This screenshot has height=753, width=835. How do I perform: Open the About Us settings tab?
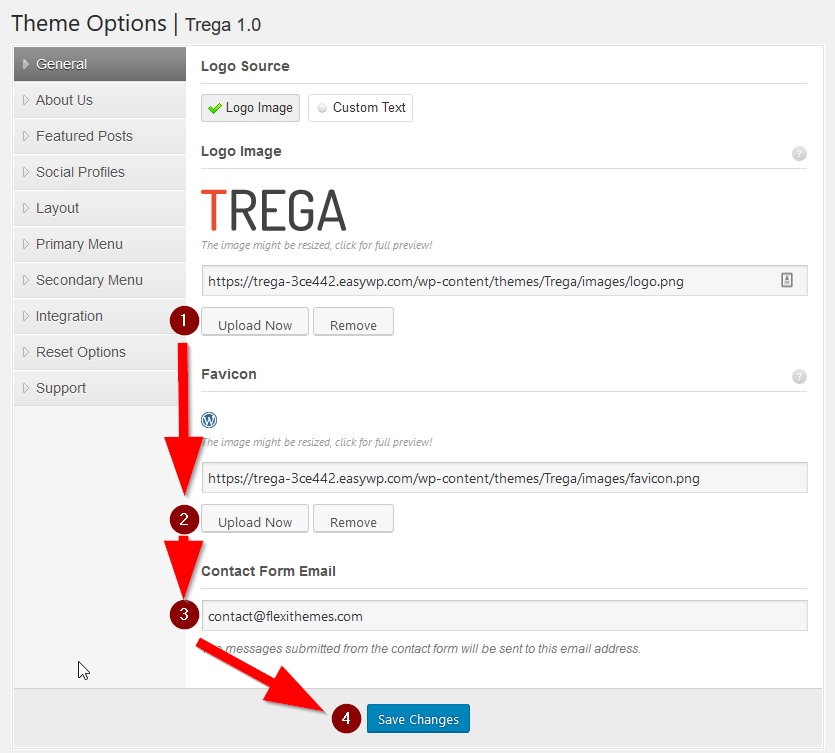click(x=100, y=100)
